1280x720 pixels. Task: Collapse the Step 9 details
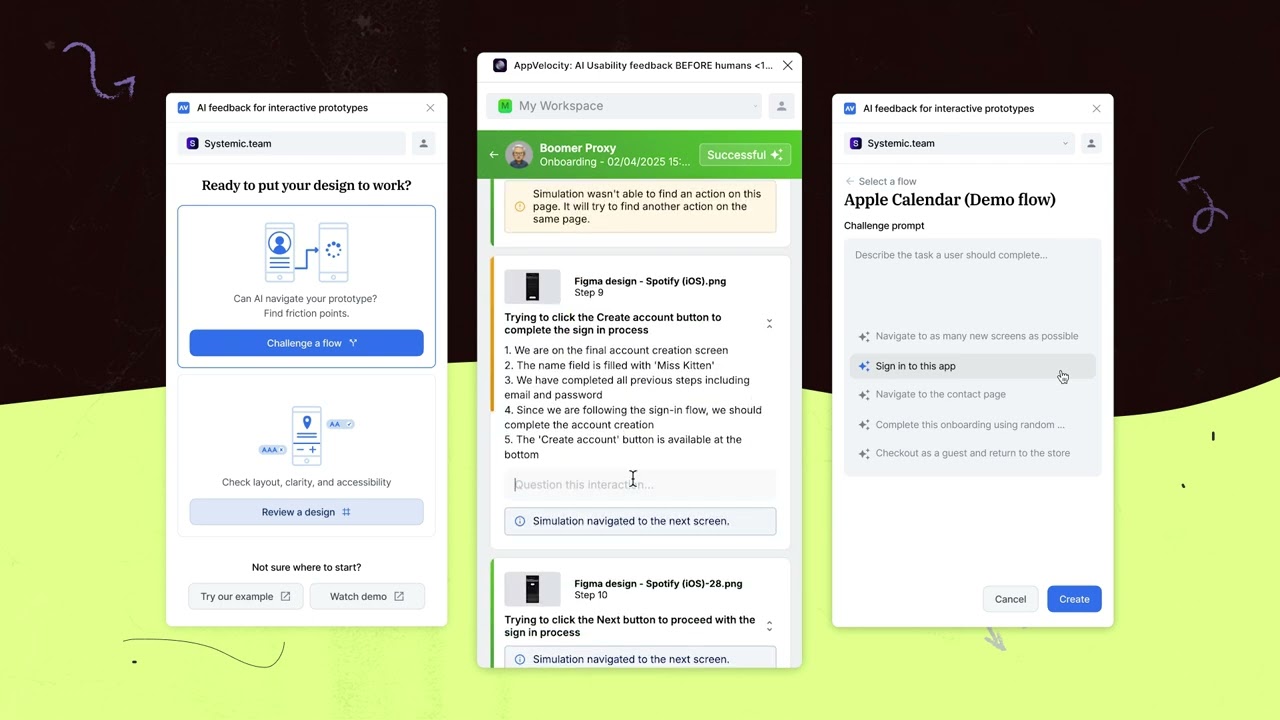pos(769,324)
